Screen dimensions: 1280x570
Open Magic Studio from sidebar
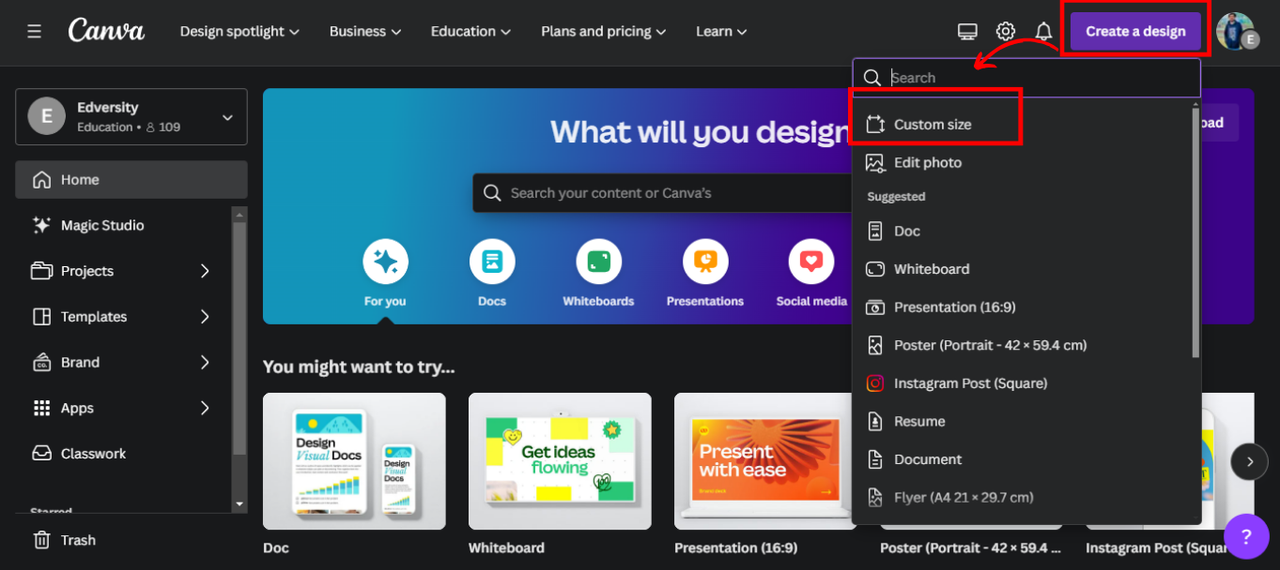pyautogui.click(x=123, y=225)
